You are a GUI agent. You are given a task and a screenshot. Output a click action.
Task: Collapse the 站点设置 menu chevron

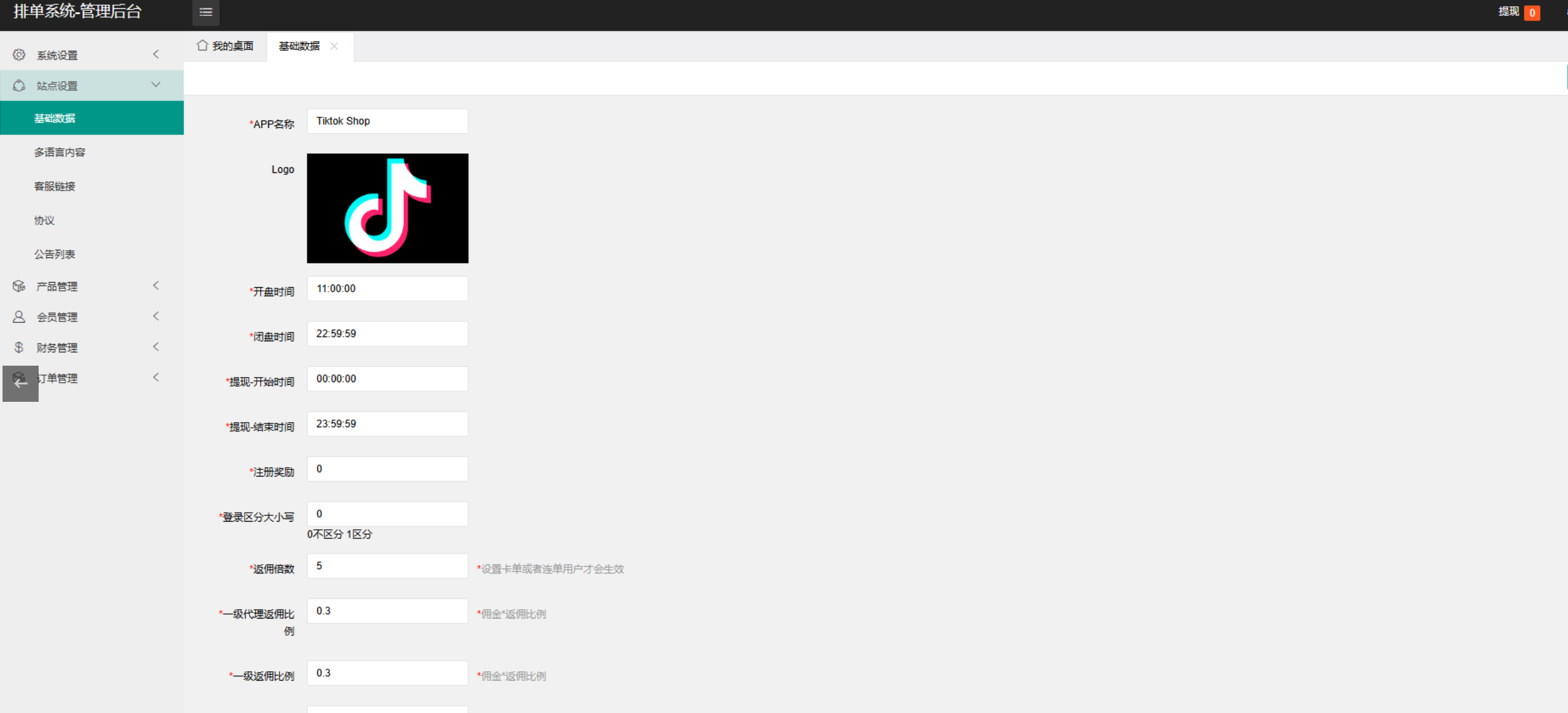click(156, 85)
